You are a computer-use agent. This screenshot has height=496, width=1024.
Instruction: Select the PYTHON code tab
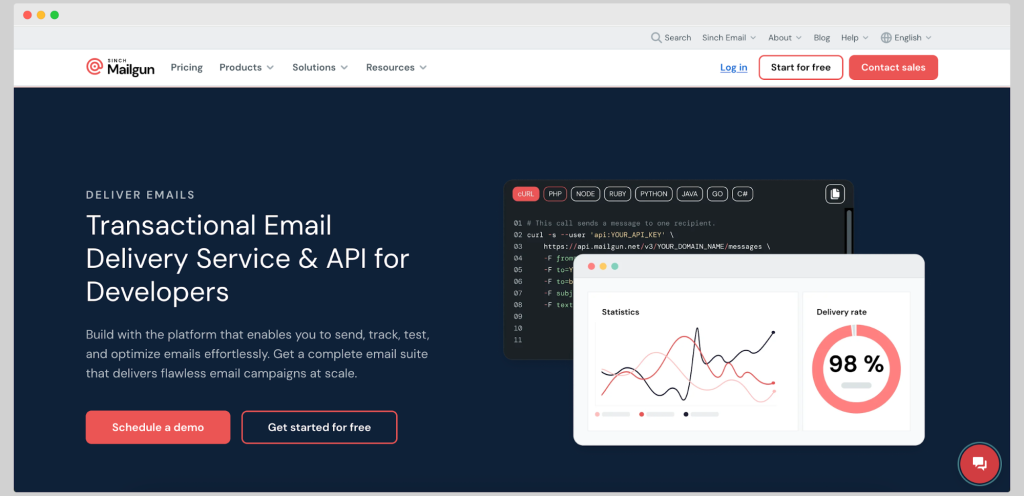coord(654,194)
